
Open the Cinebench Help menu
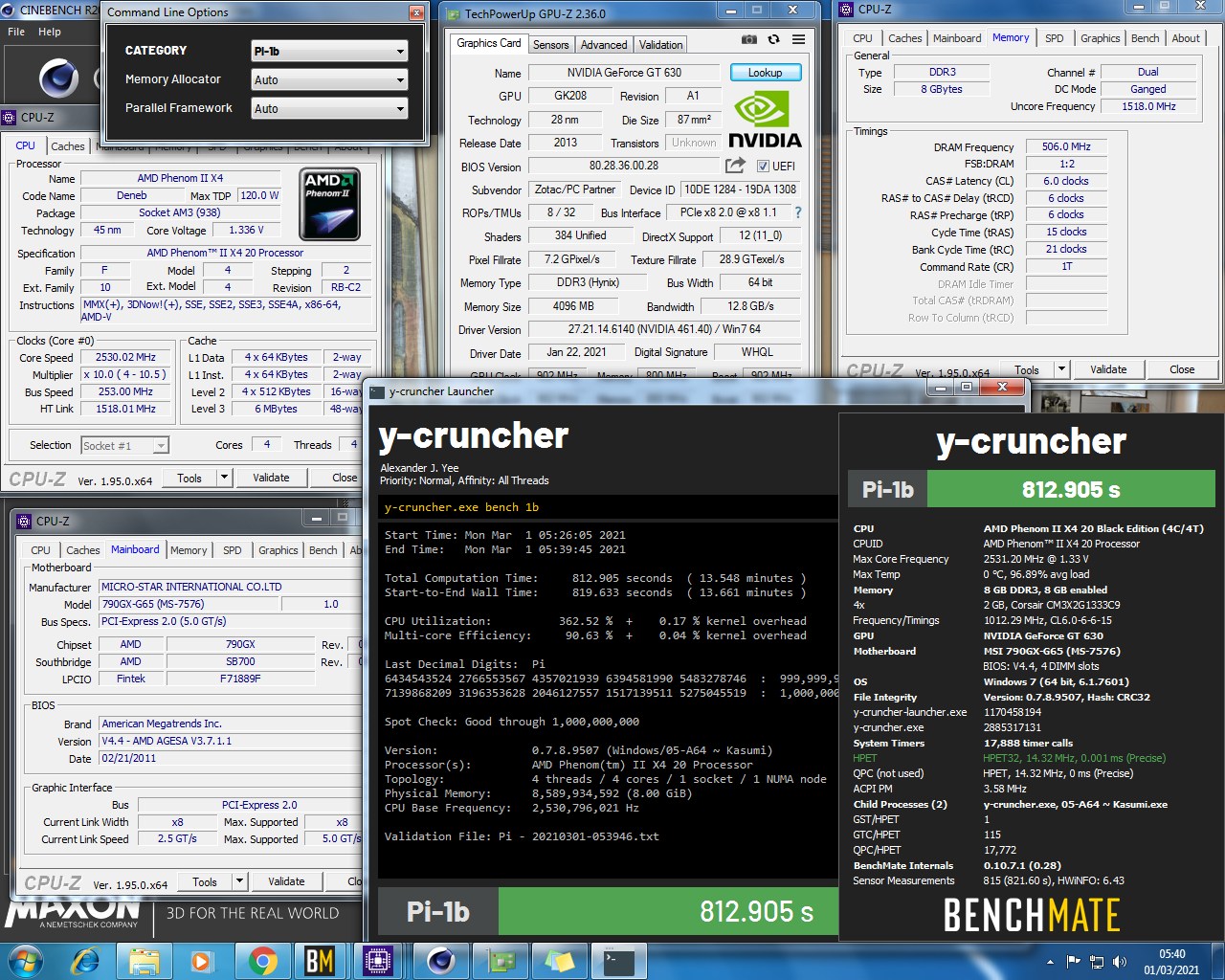(50, 32)
